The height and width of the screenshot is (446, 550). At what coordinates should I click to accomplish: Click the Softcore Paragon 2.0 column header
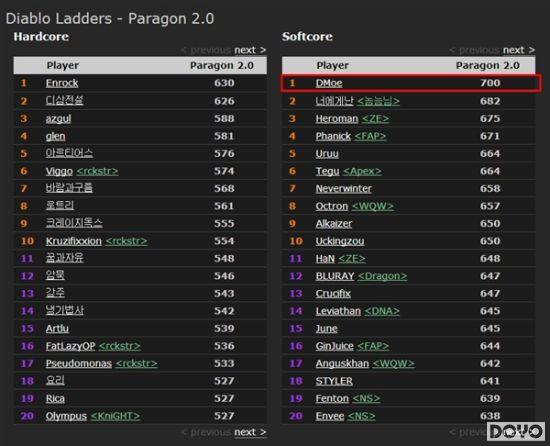point(488,66)
